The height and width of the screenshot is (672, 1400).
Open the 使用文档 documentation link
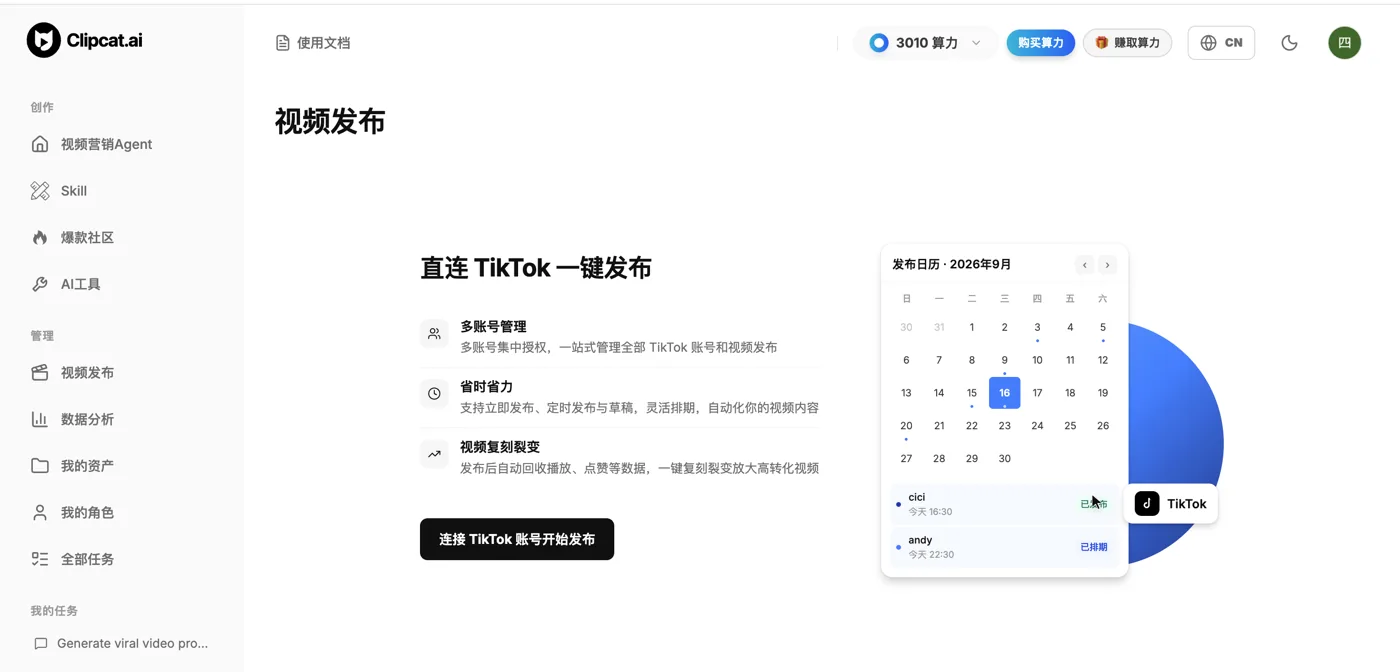click(313, 43)
